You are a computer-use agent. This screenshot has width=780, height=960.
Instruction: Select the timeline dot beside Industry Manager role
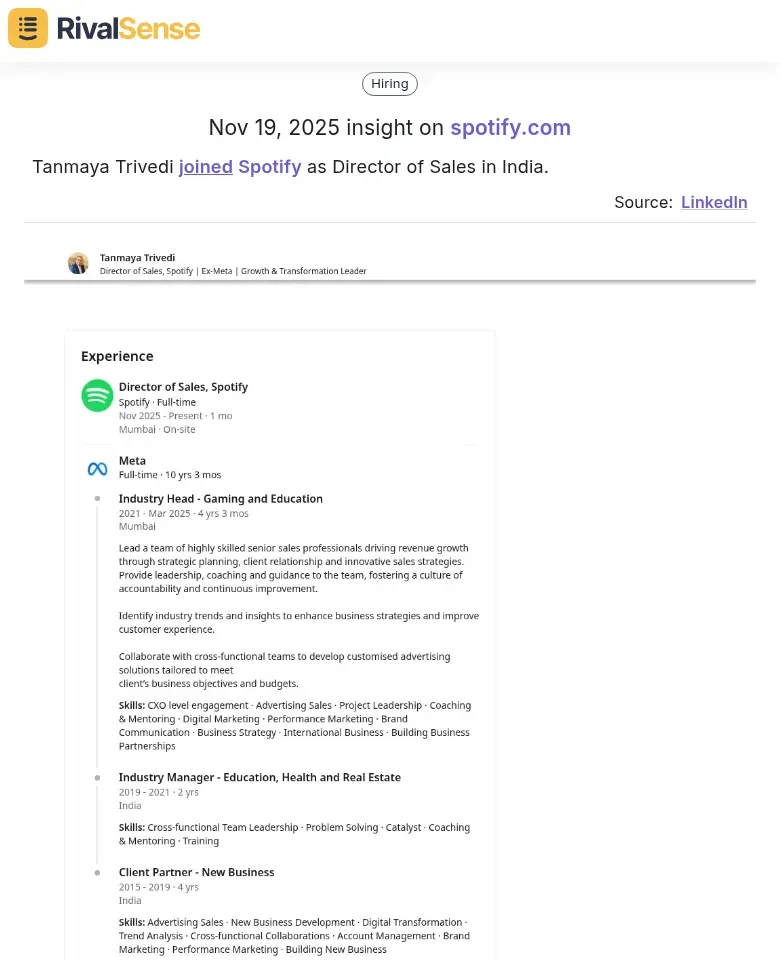[x=97, y=777]
